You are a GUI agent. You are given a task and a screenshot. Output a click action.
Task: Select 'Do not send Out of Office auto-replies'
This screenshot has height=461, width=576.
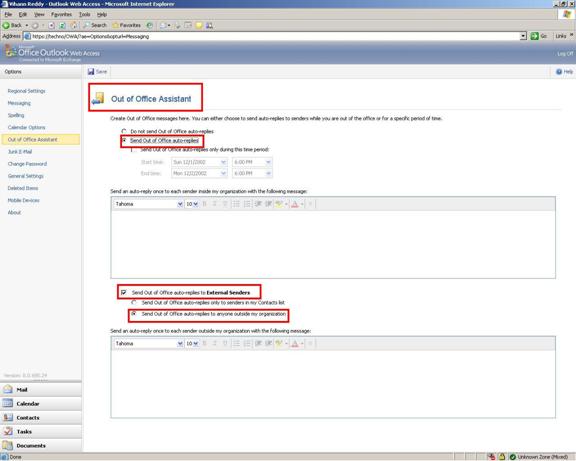click(x=124, y=131)
